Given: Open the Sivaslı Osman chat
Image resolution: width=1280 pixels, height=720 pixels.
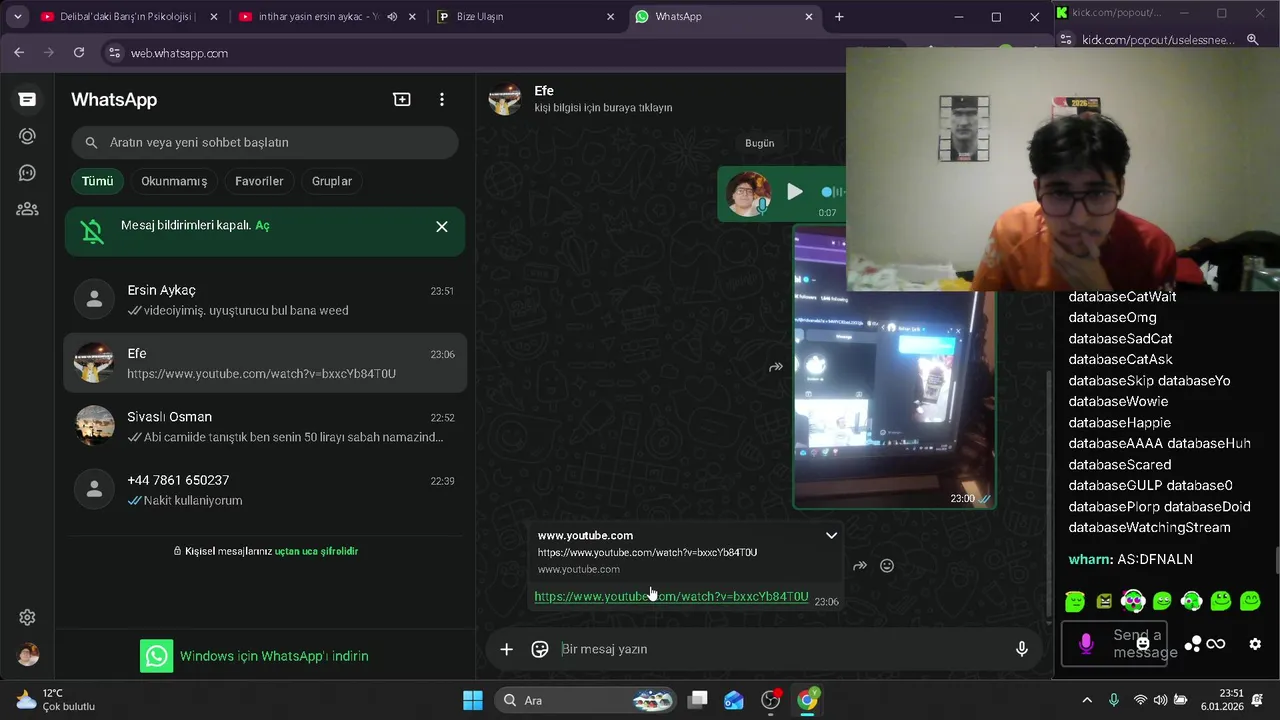Looking at the screenshot, I should point(265,426).
